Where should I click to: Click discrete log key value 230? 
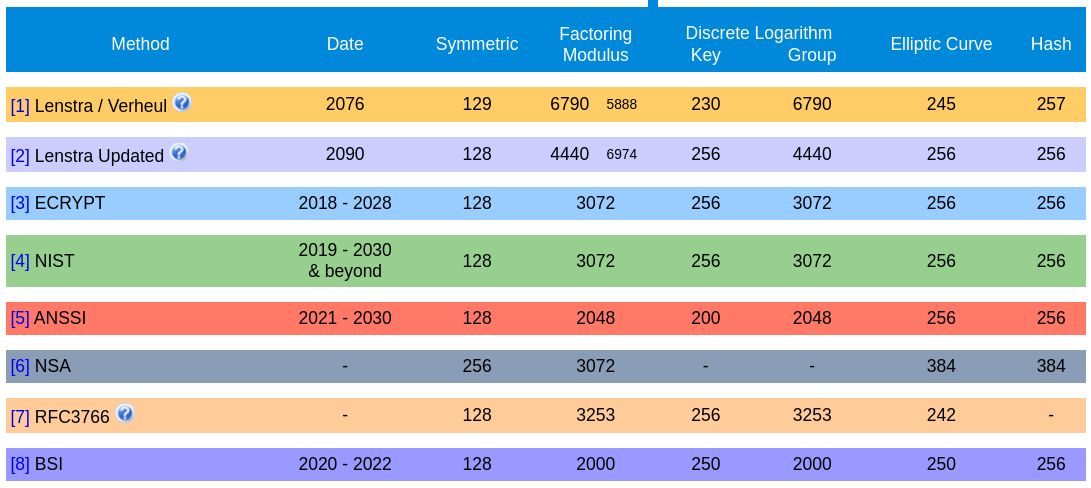(706, 104)
